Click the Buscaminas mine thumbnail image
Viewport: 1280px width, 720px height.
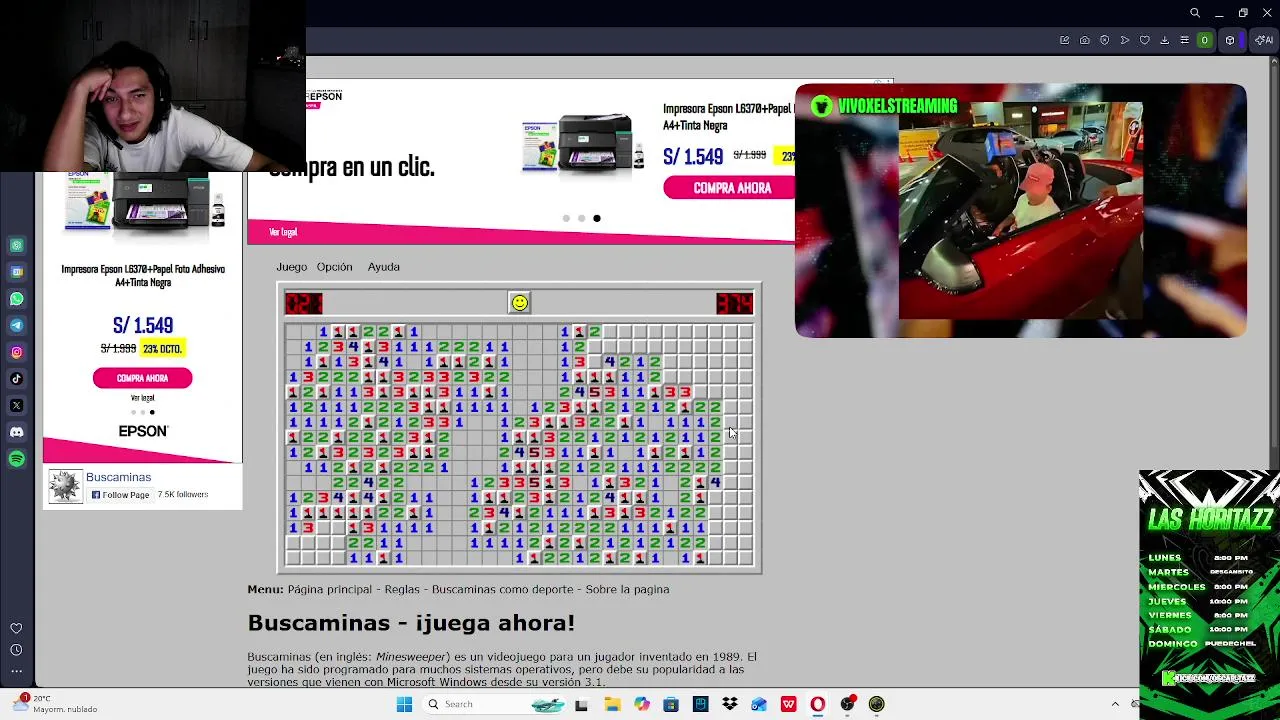click(x=65, y=486)
